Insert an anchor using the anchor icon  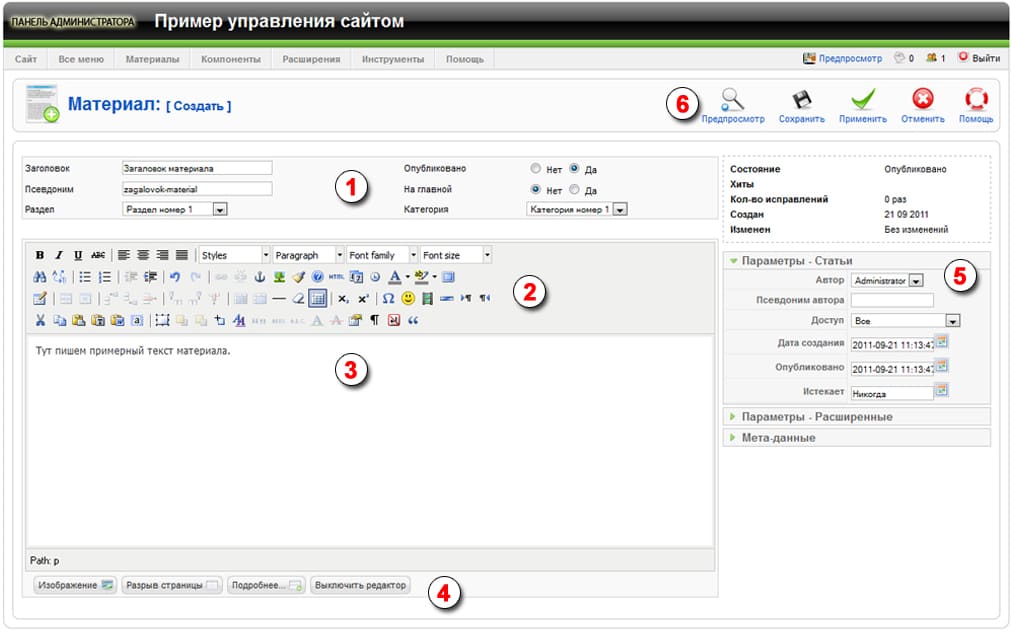260,277
